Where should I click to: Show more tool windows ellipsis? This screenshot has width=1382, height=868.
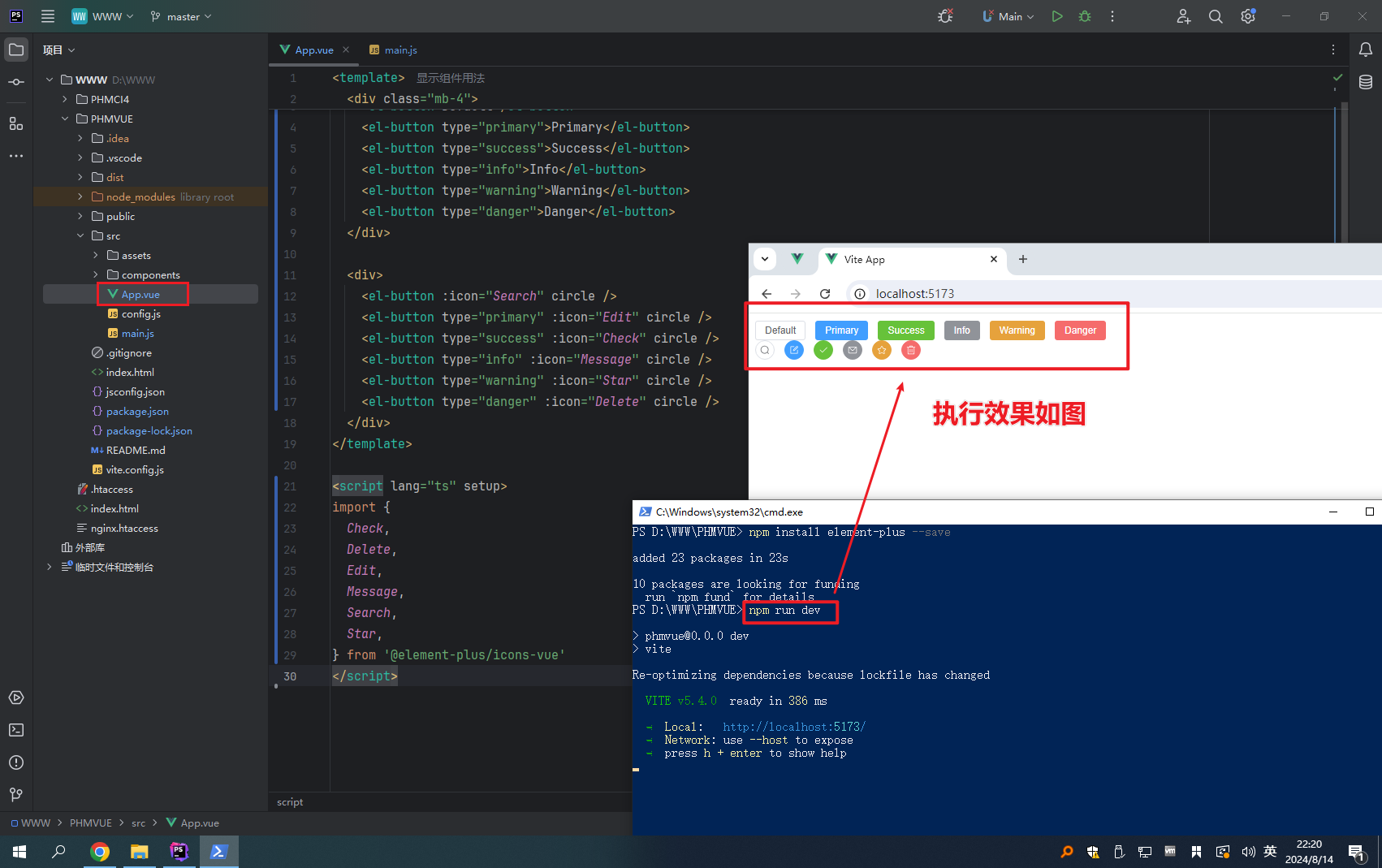[x=16, y=156]
